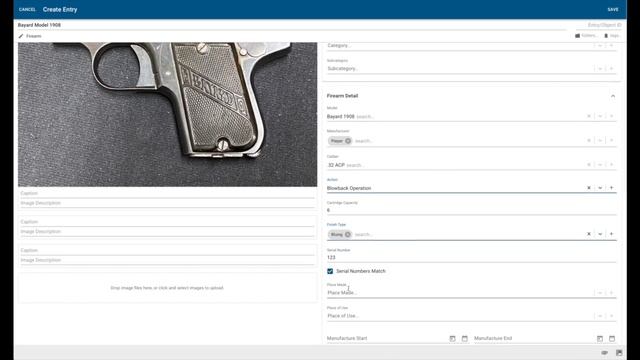This screenshot has width=640, height=360.
Task: Open the Place Made dropdown arrow
Action: click(x=600, y=293)
